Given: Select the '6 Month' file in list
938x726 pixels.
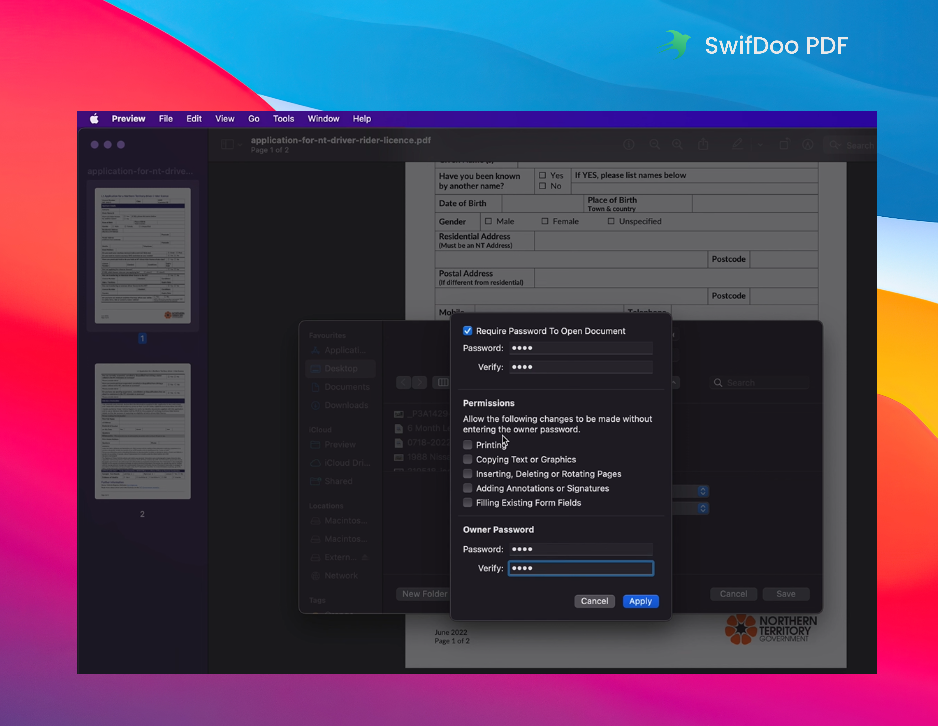Looking at the screenshot, I should pos(421,428).
